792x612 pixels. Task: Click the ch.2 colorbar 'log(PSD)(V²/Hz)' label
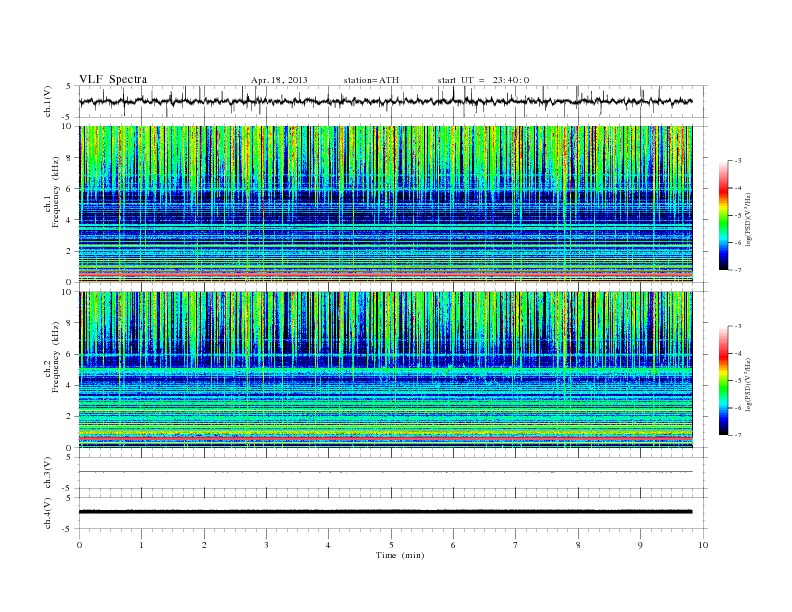point(748,385)
